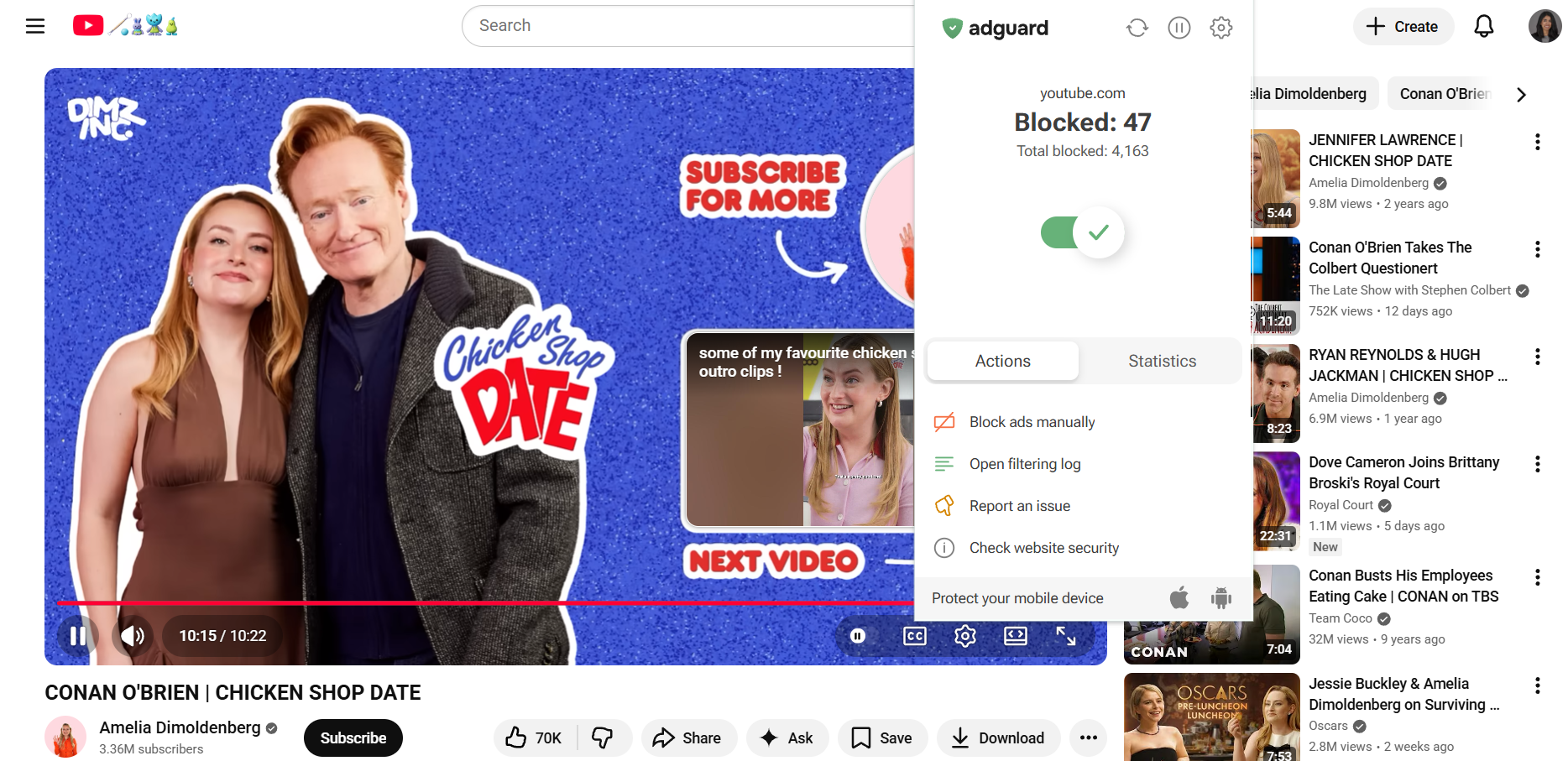
Task: Open more actions via the three-dot button
Action: [x=1088, y=738]
